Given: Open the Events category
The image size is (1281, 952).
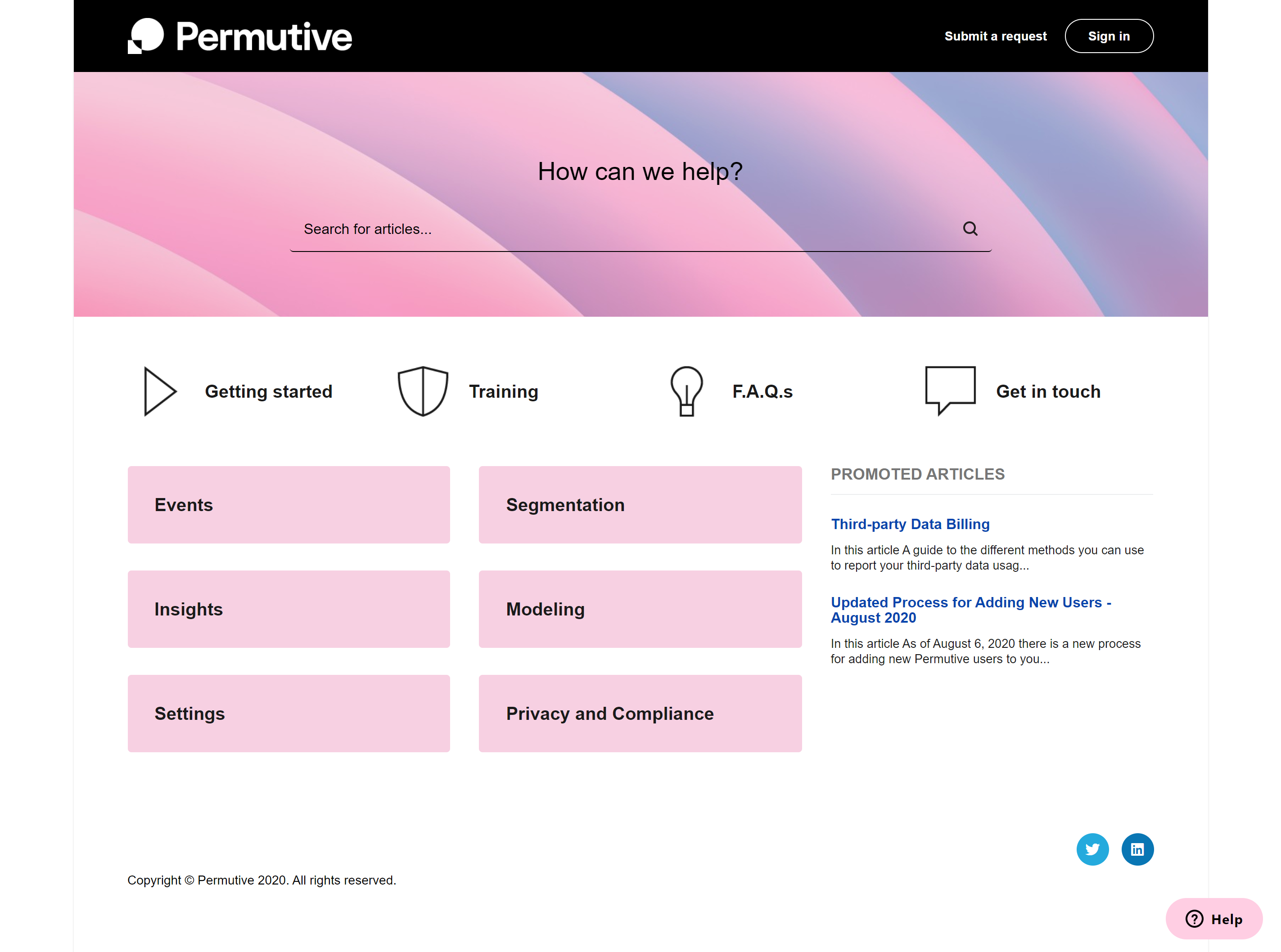Looking at the screenshot, I should pyautogui.click(x=288, y=505).
